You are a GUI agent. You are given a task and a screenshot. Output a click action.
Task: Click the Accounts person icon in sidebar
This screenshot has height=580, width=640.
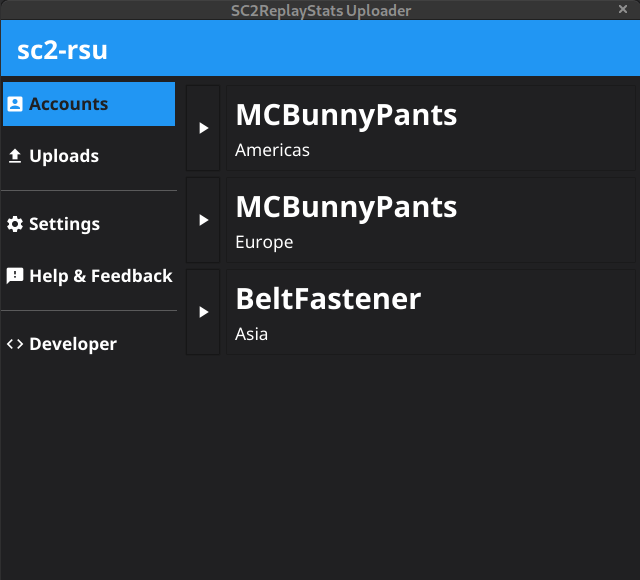15,104
